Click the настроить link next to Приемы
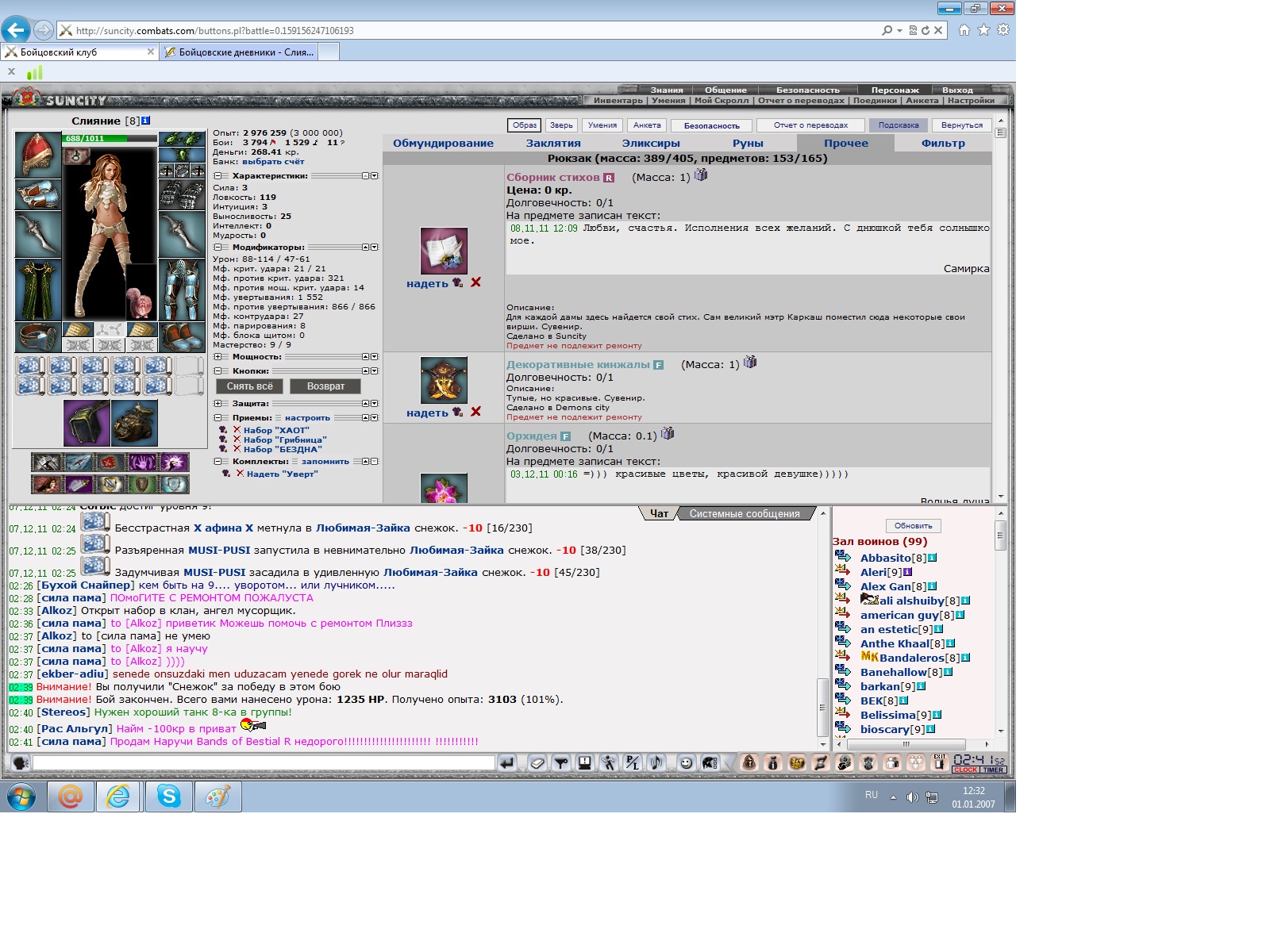 [307, 418]
